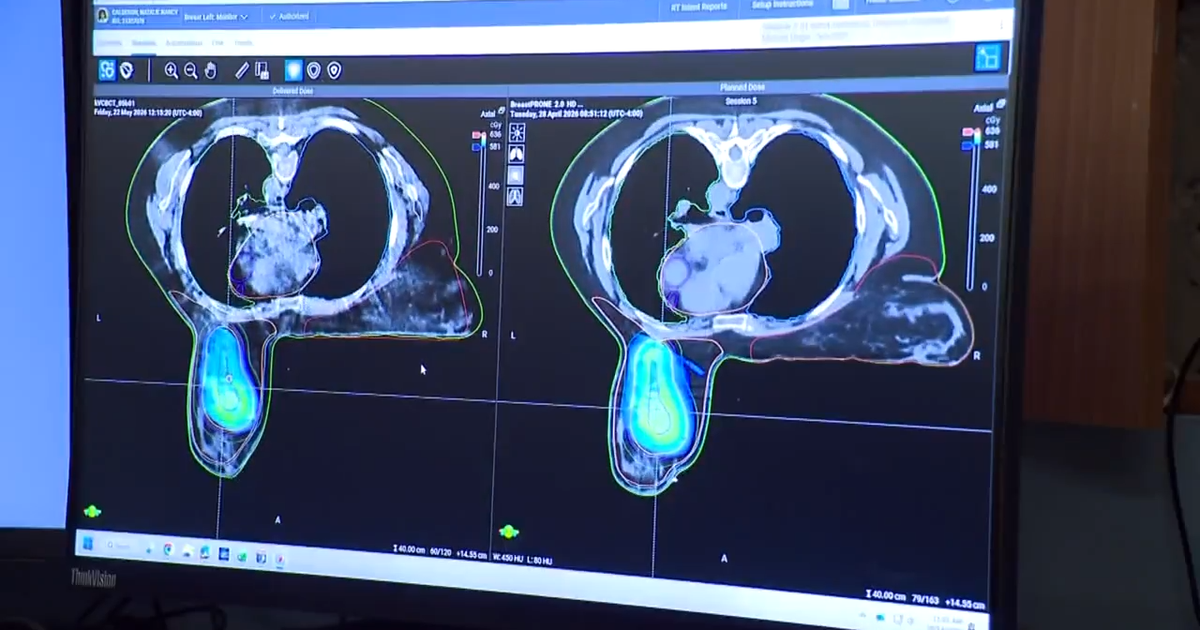Click the pink 636 dose marker in planned view
This screenshot has height=630, width=1200.
tap(968, 131)
